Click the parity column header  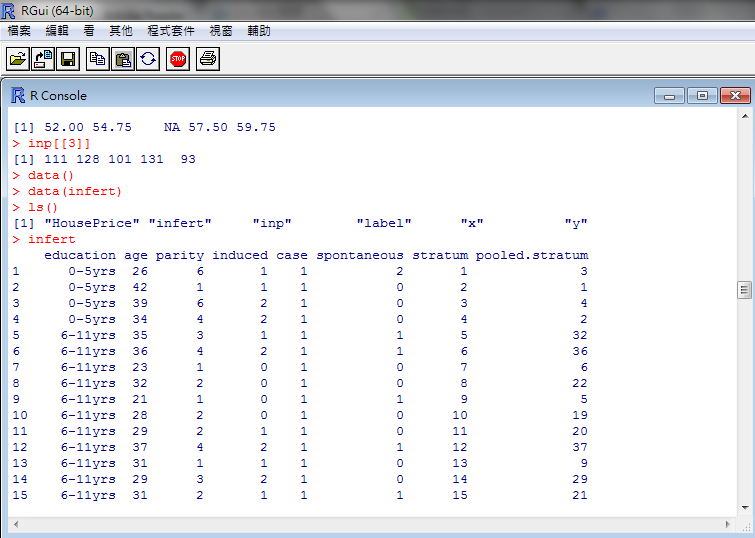pyautogui.click(x=180, y=255)
